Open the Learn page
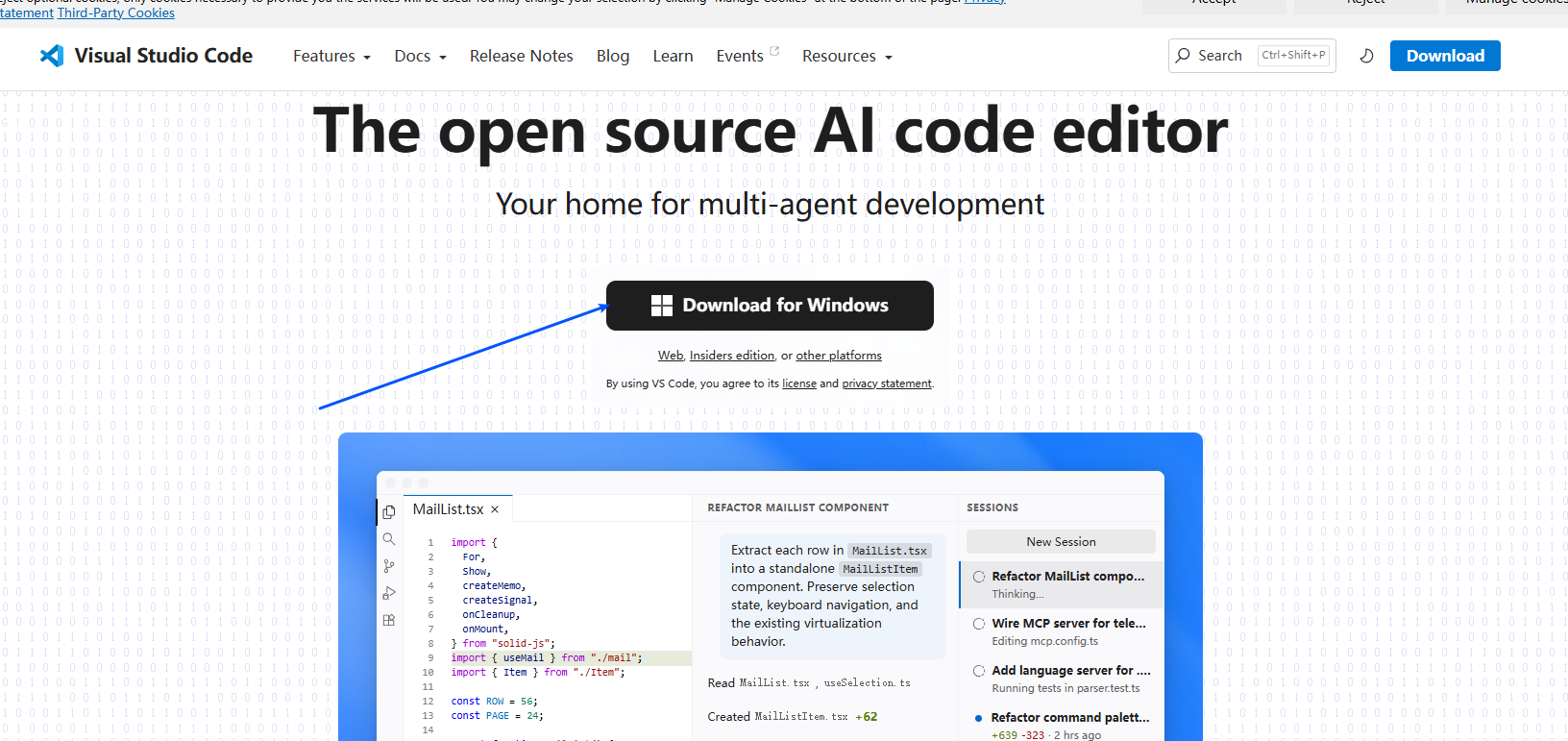Screen dimensions: 1568x741 pyautogui.click(x=673, y=57)
